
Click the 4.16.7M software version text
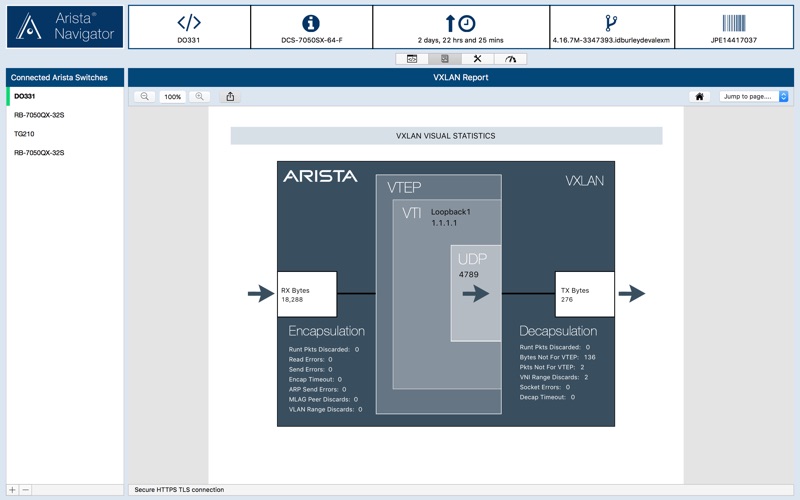(x=611, y=40)
